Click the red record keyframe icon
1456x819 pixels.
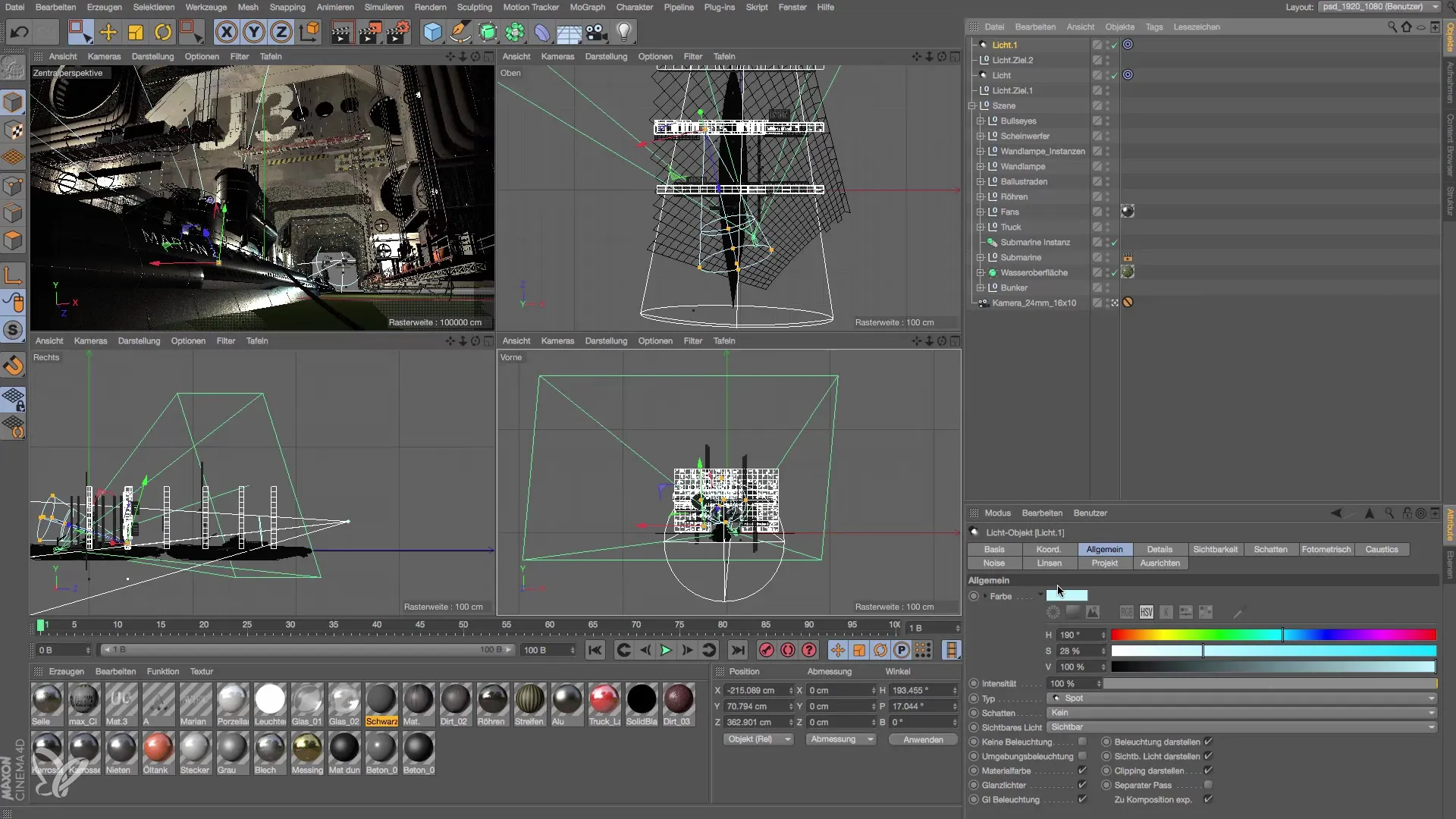(767, 650)
